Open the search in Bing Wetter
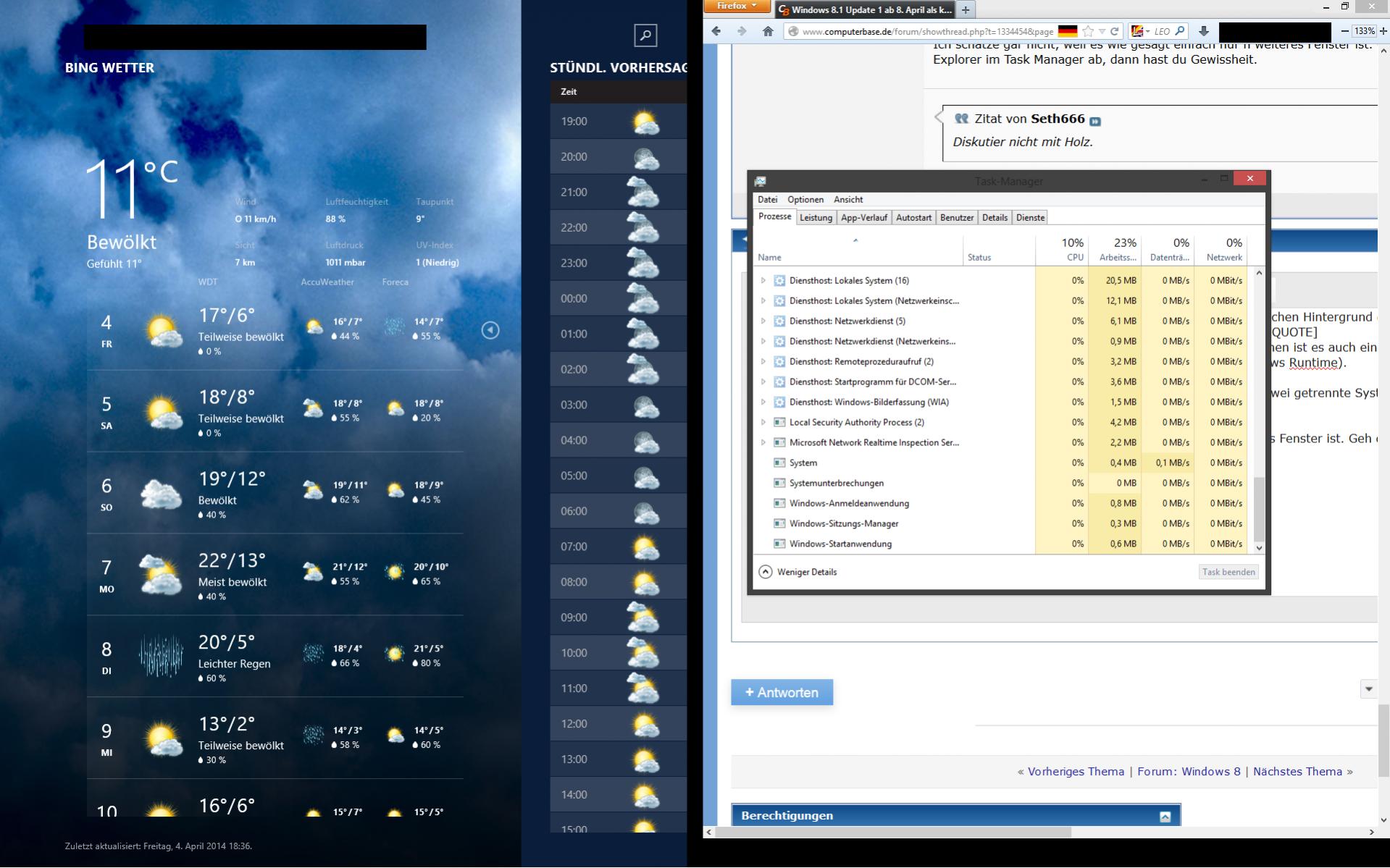Image resolution: width=1390 pixels, height=868 pixels. [645, 35]
